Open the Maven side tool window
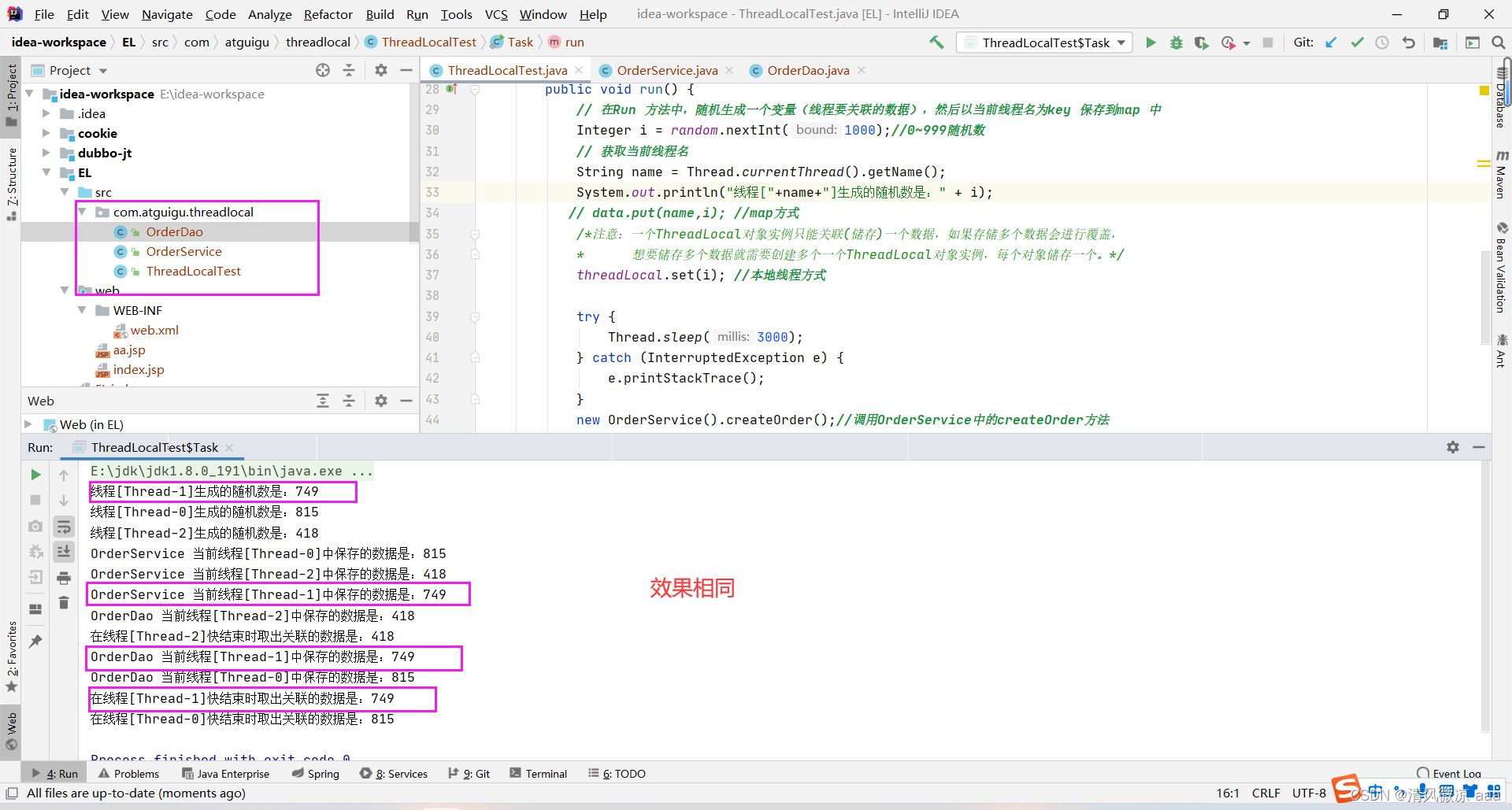 (x=1502, y=174)
